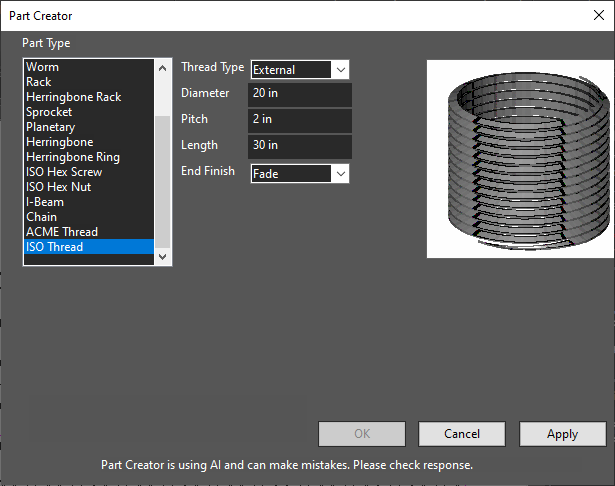Click the list scrollbar up arrow
Image resolution: width=615 pixels, height=486 pixels.
point(162,68)
